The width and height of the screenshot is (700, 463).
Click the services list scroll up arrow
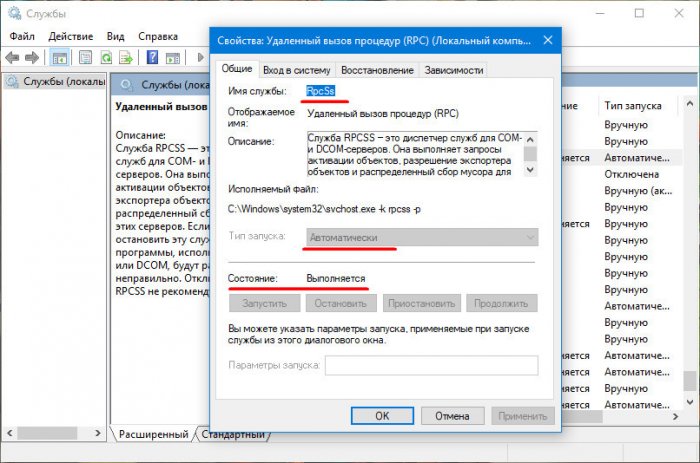[690, 104]
